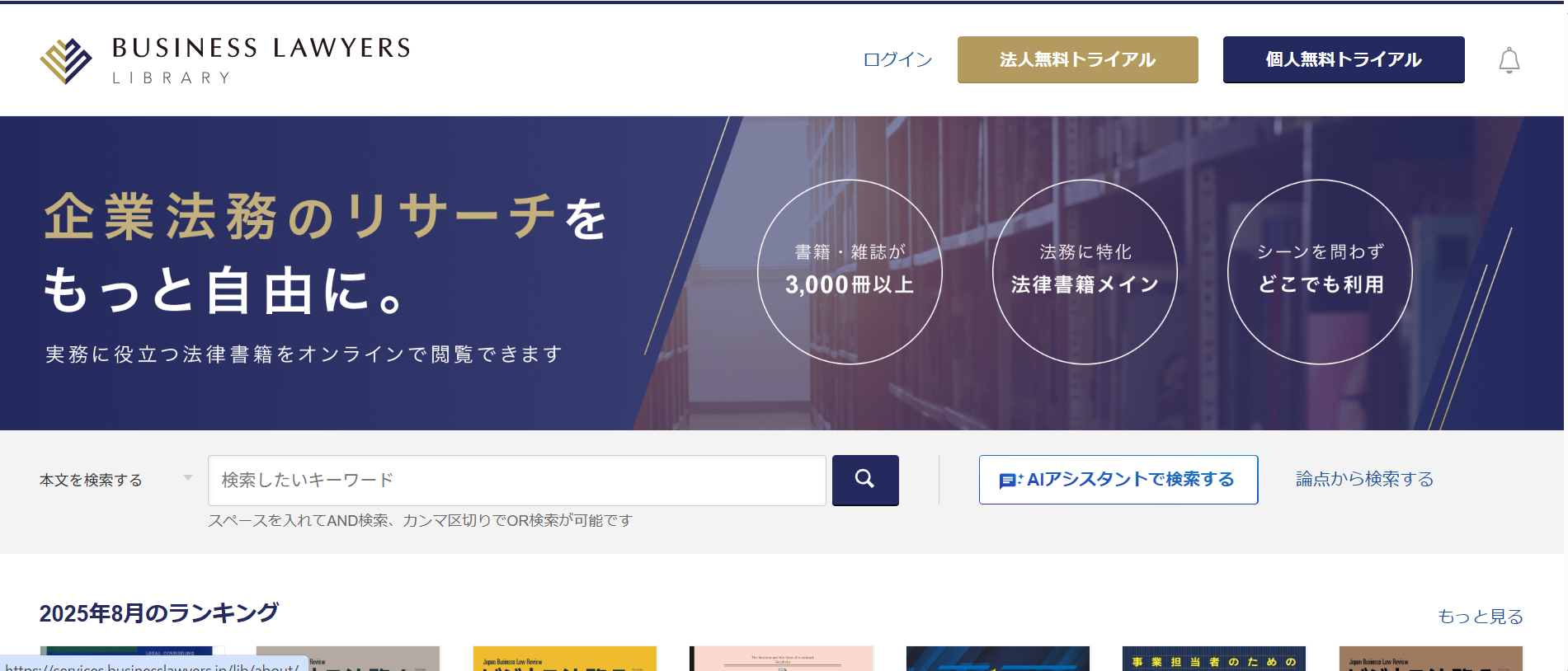
Task: Click the AI assistant chat sparkle icon
Action: (1010, 481)
